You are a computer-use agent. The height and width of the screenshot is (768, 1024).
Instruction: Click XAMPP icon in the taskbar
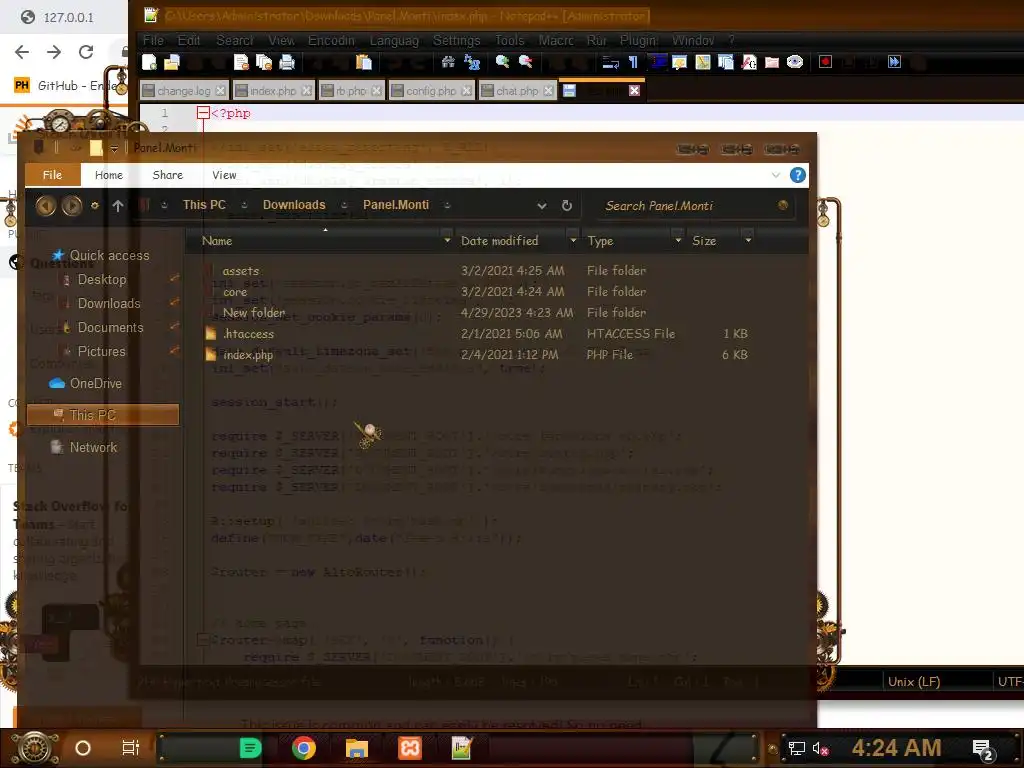click(x=410, y=748)
